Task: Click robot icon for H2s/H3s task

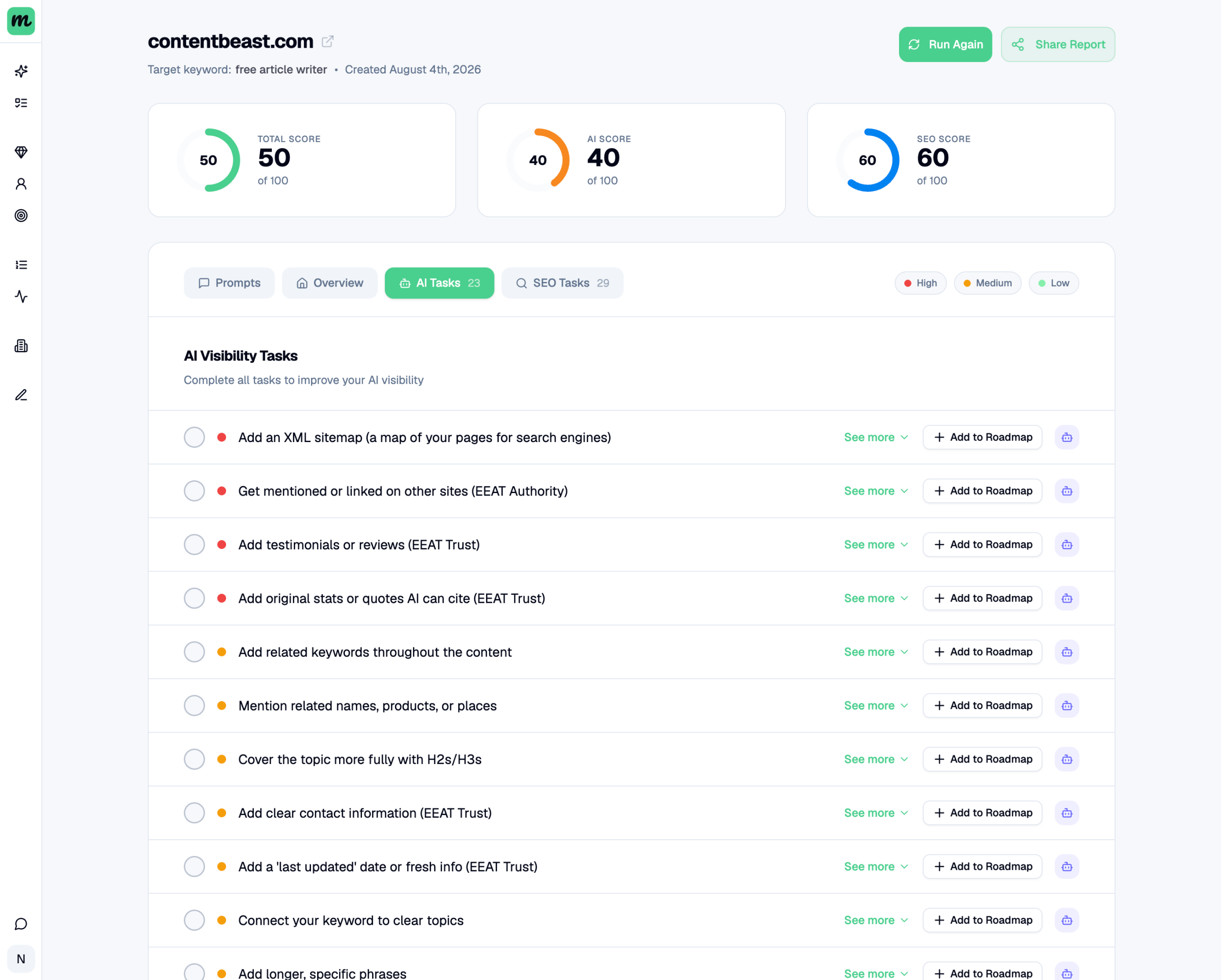Action: (1067, 759)
